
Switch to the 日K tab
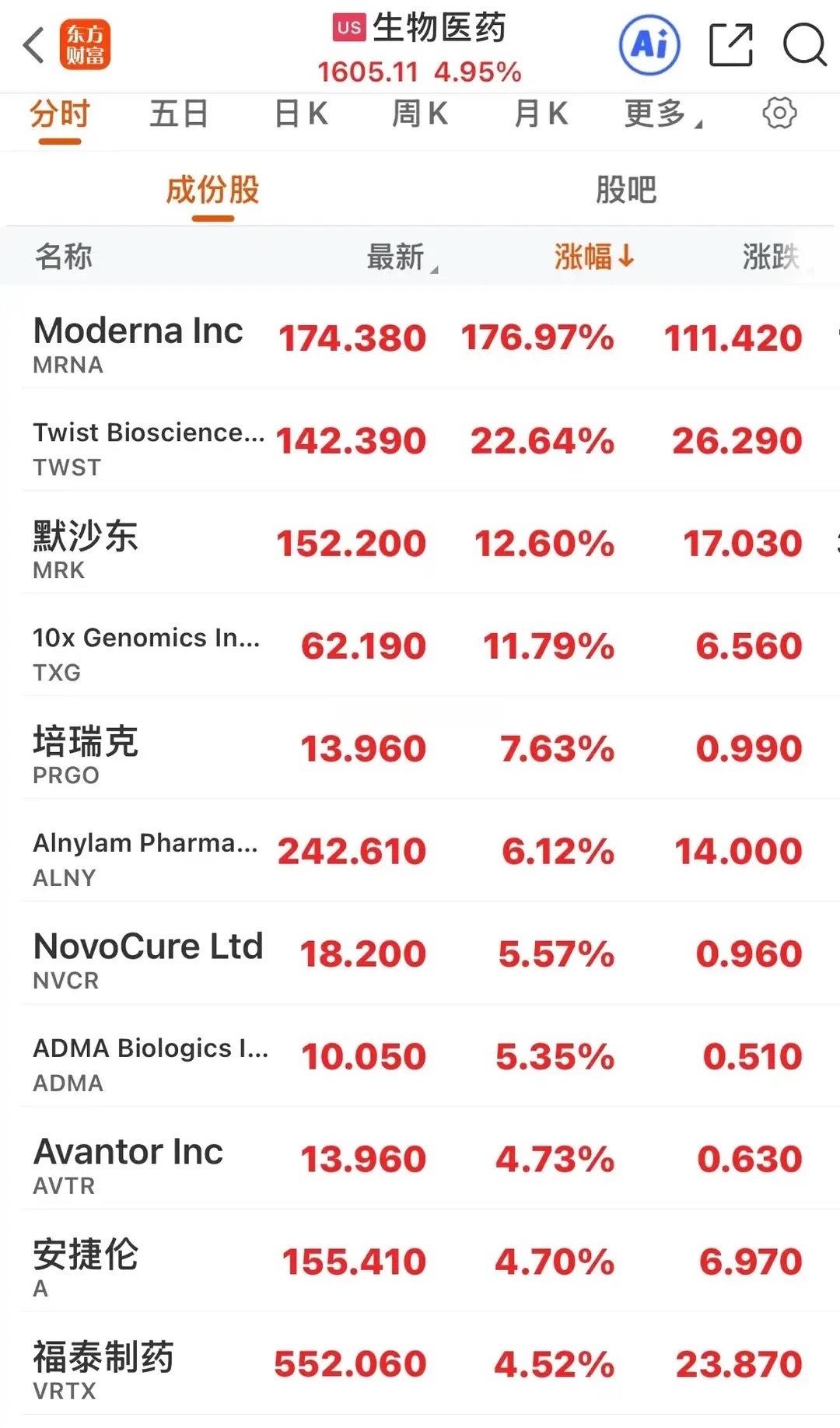coord(301,114)
